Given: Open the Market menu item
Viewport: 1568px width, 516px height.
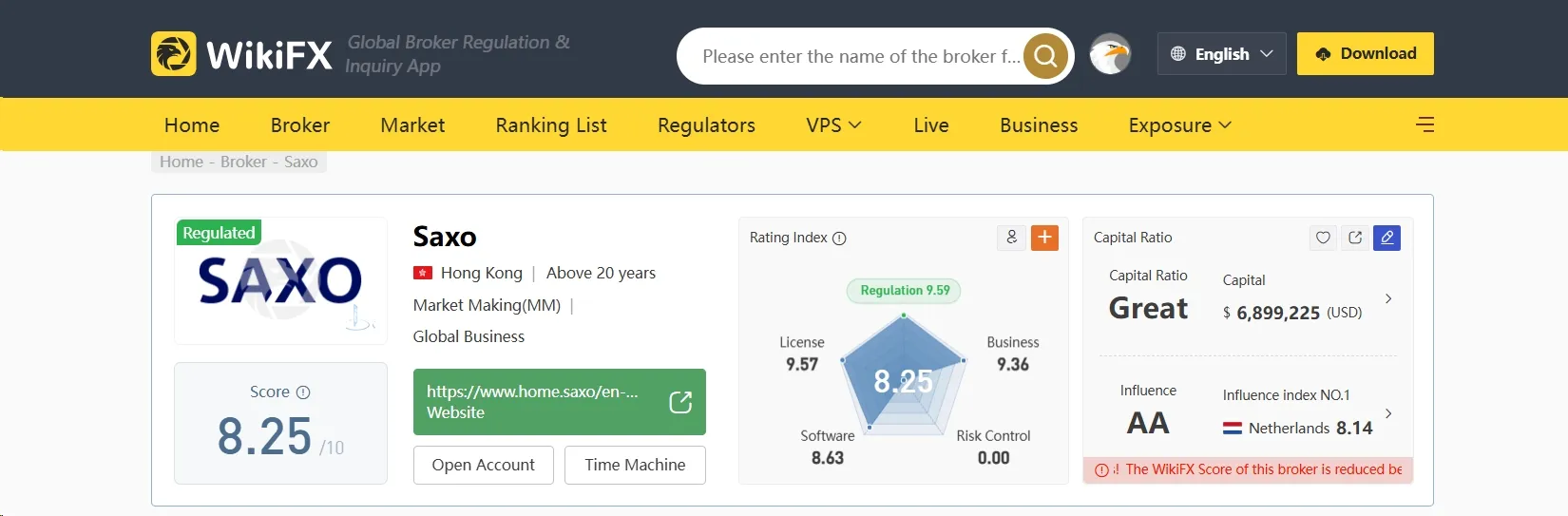Looking at the screenshot, I should point(412,125).
